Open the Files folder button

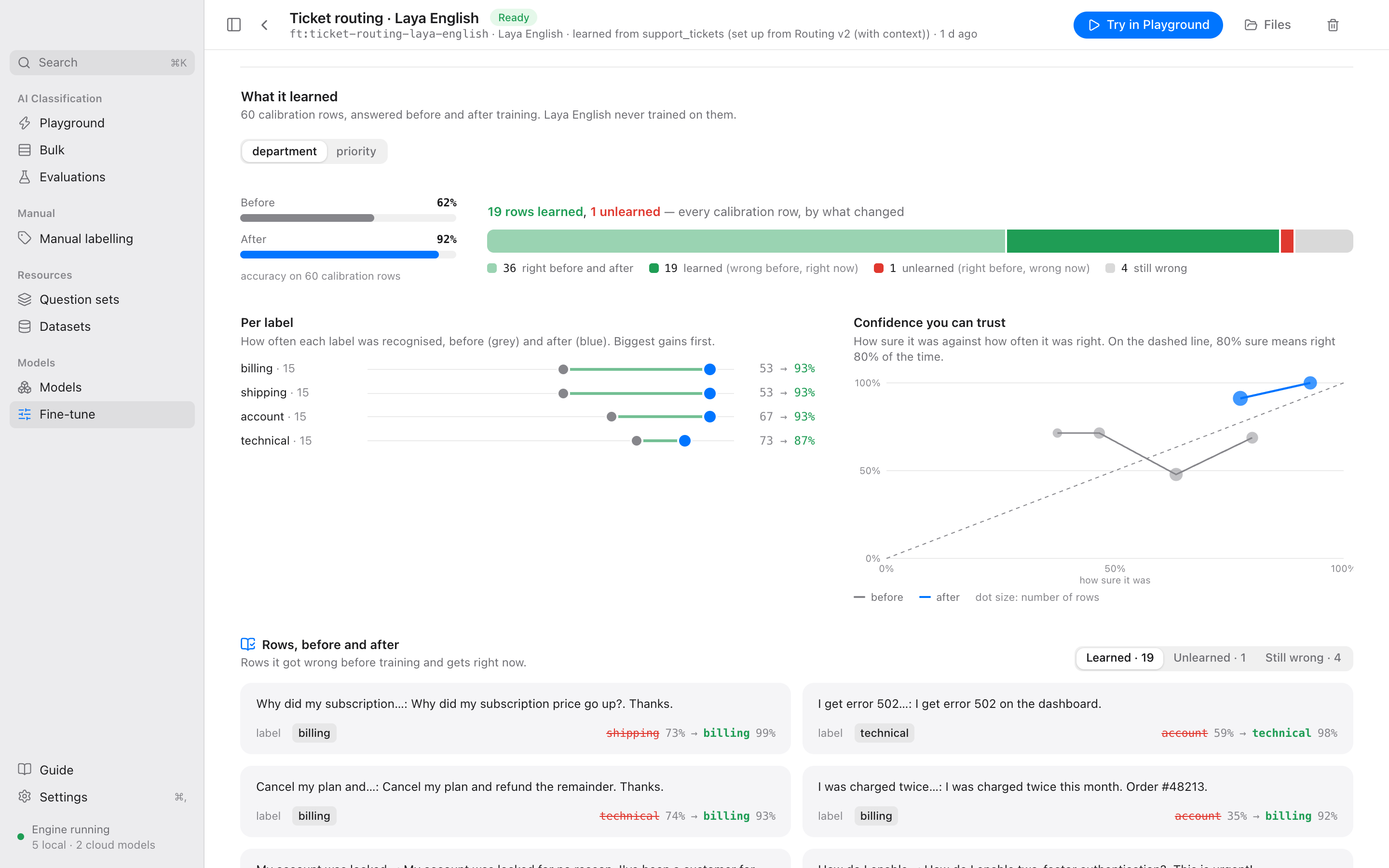1267,25
